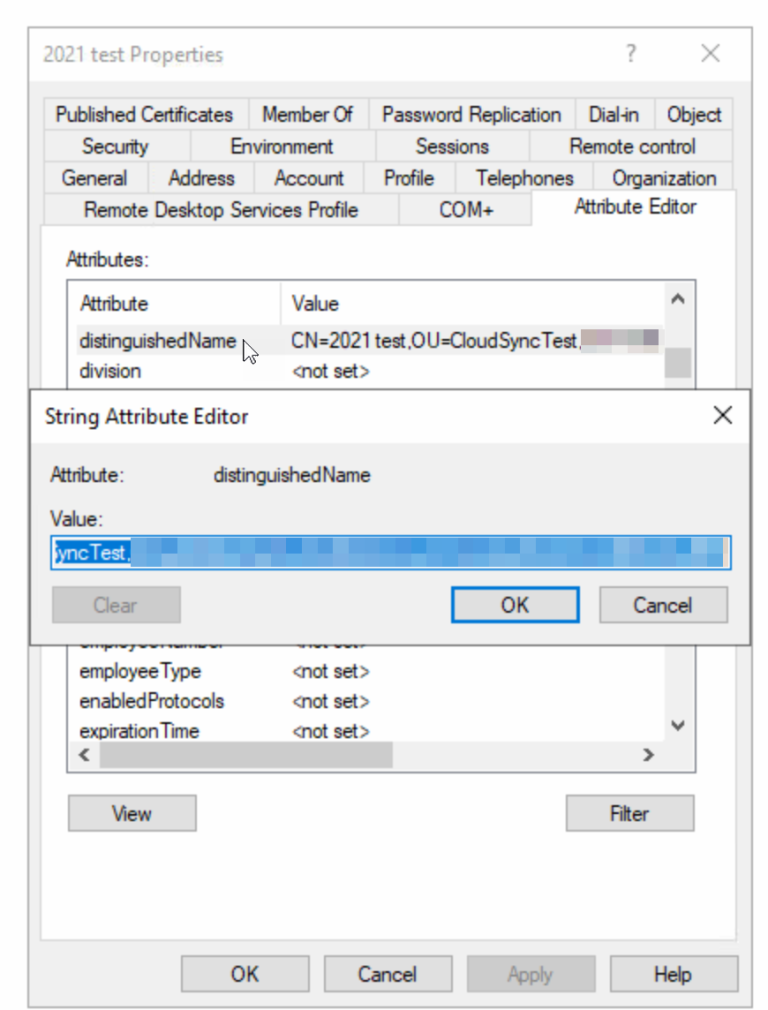Switch to the Member Of tab

click(x=307, y=114)
